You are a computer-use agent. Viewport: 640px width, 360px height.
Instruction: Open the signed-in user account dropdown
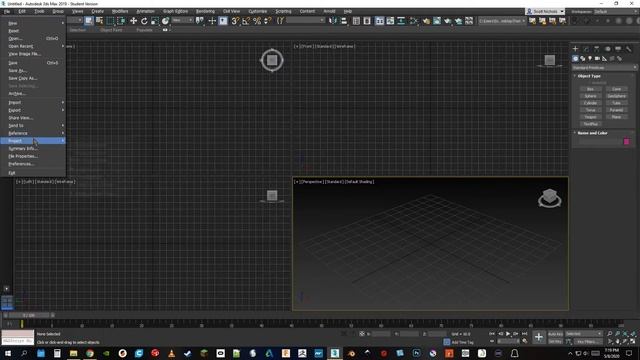(x=545, y=11)
